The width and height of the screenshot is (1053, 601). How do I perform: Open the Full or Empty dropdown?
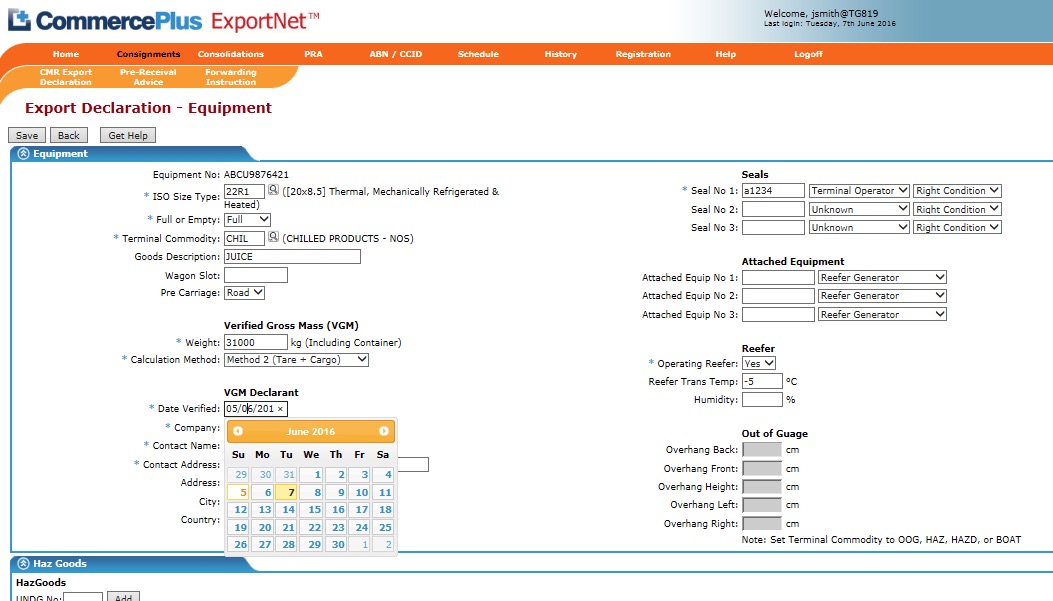[247, 219]
